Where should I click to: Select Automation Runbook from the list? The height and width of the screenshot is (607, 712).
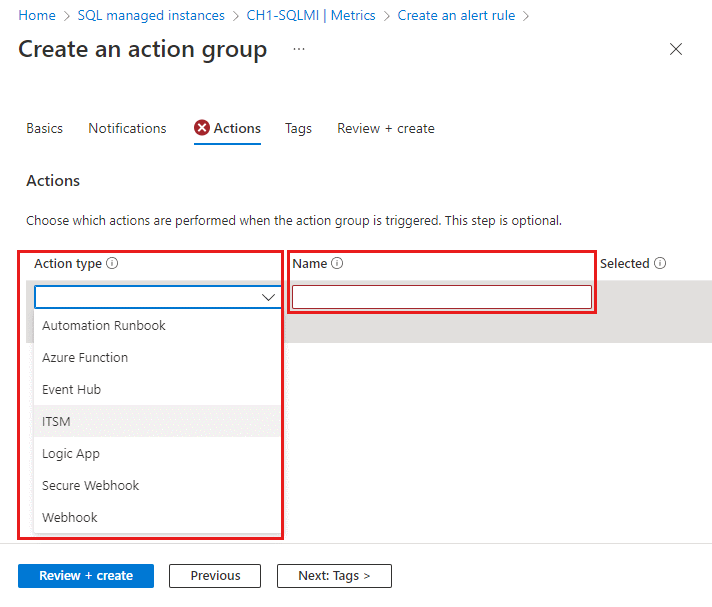tap(104, 326)
